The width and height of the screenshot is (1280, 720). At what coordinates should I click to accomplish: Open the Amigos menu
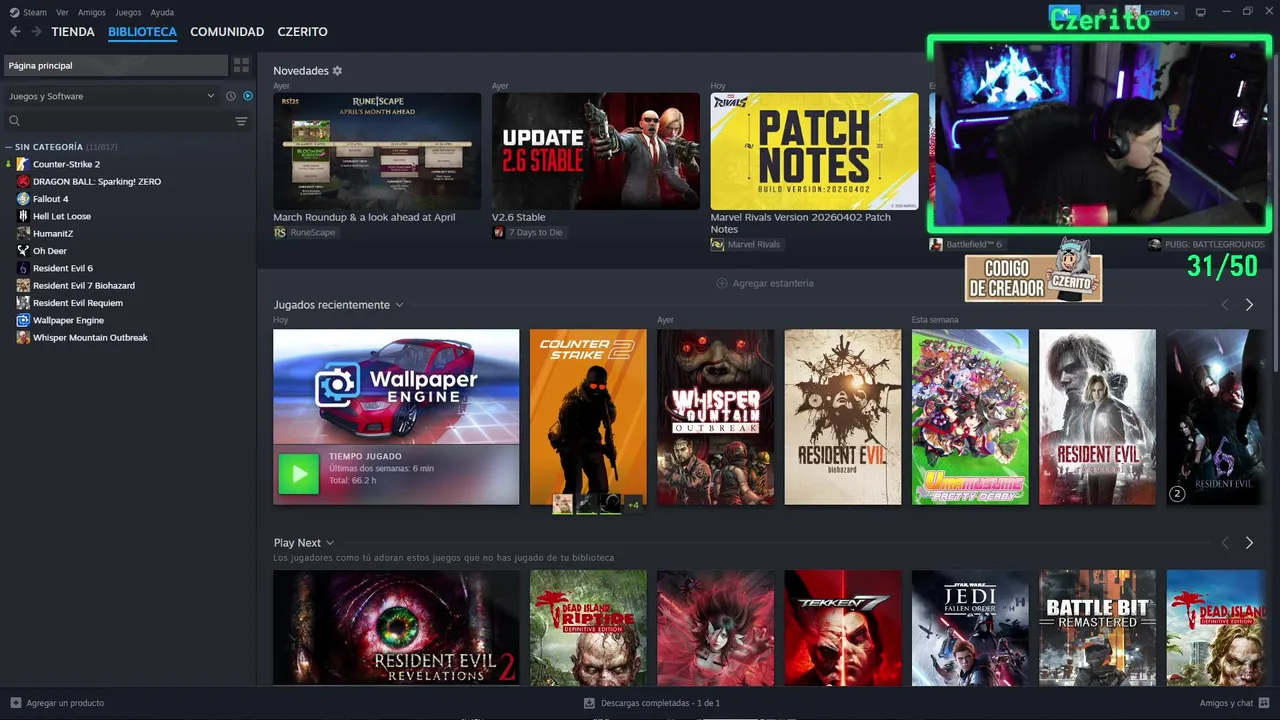[x=92, y=12]
